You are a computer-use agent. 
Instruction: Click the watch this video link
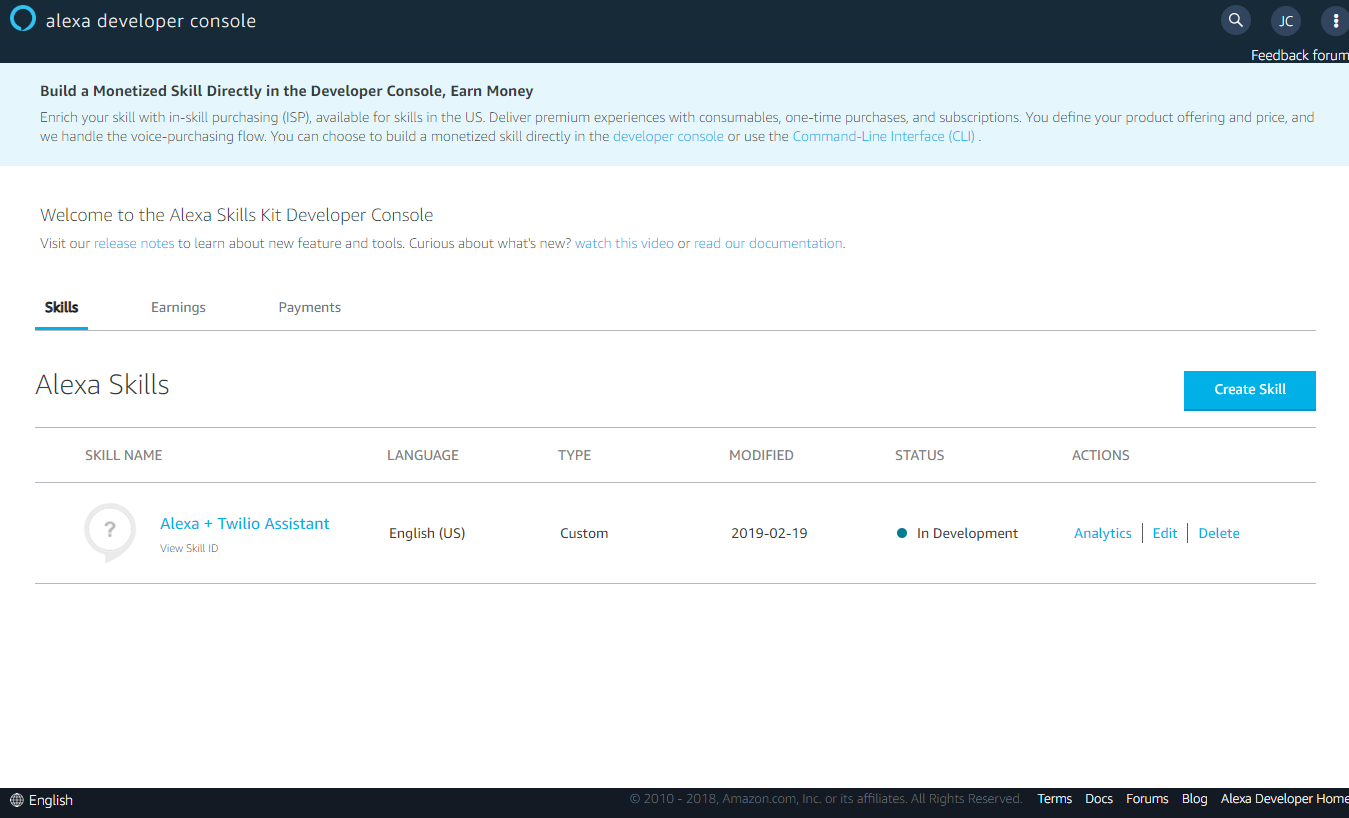(624, 243)
